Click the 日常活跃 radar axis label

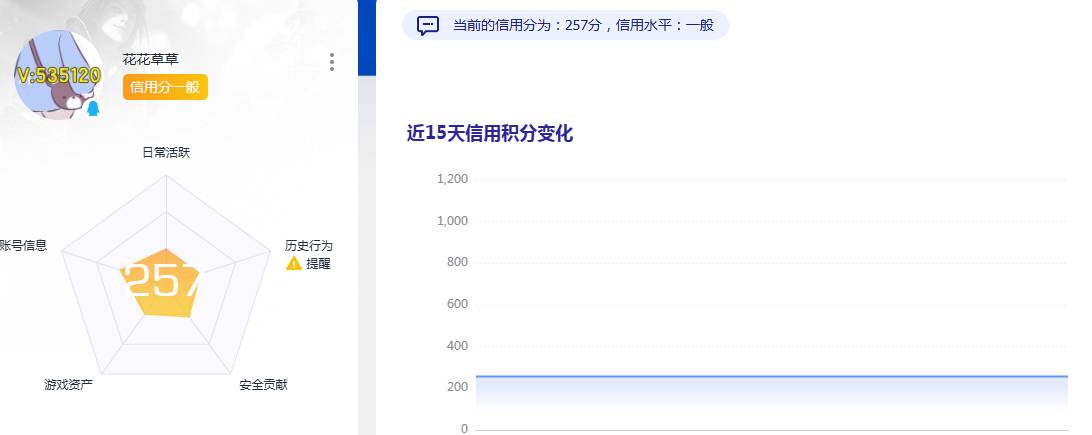pyautogui.click(x=166, y=152)
